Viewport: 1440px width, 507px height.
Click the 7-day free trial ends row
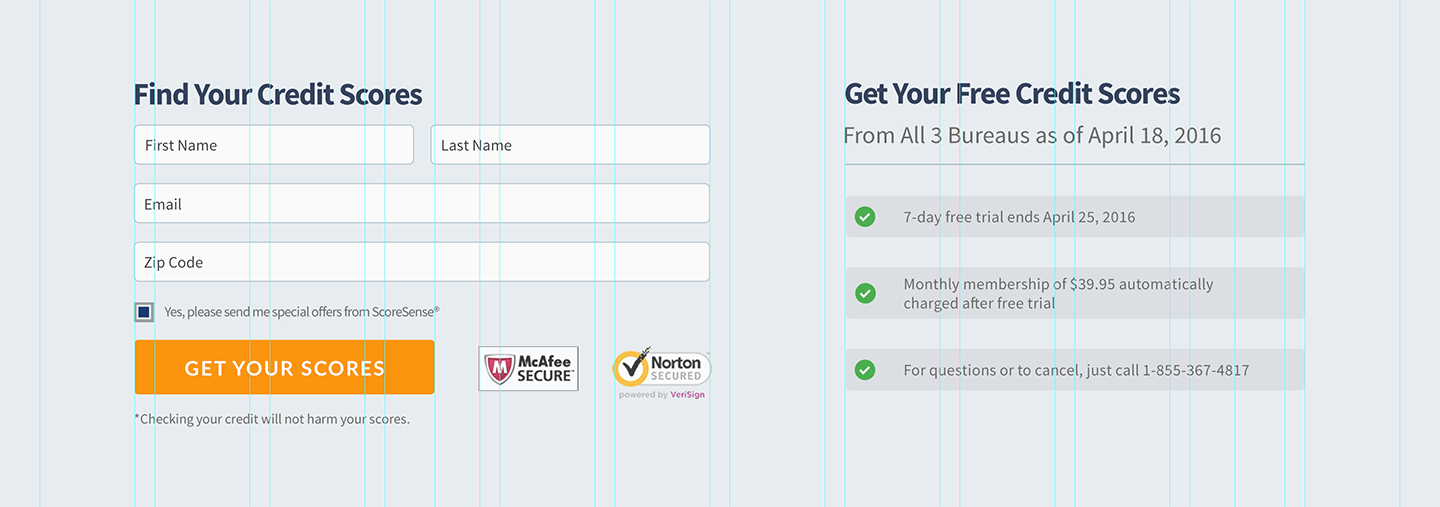coord(1075,217)
